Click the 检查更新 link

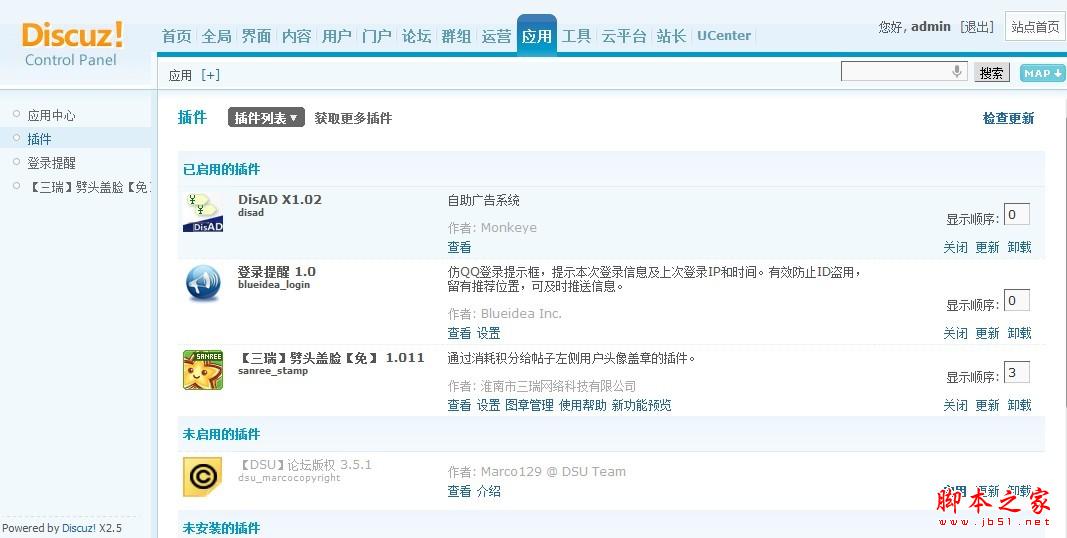pos(1008,118)
